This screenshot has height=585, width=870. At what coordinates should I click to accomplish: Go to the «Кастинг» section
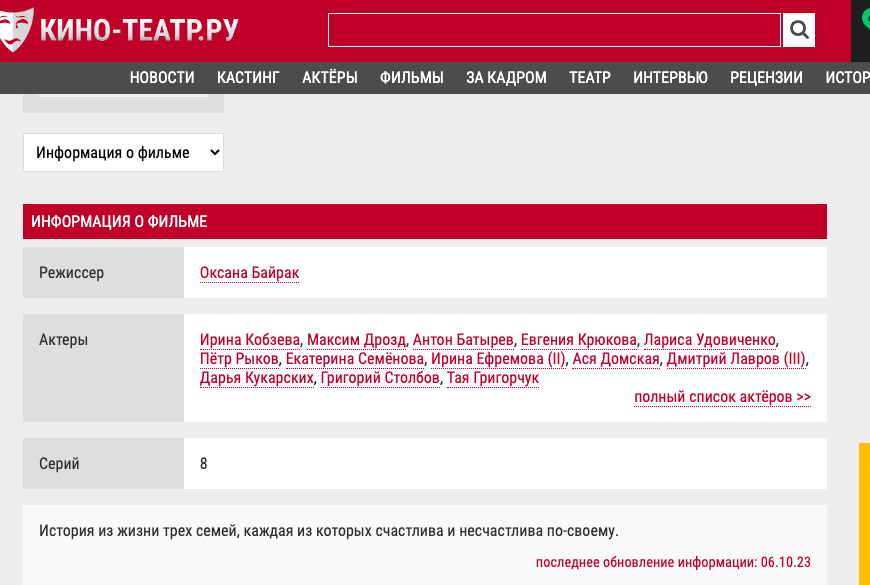(x=248, y=78)
